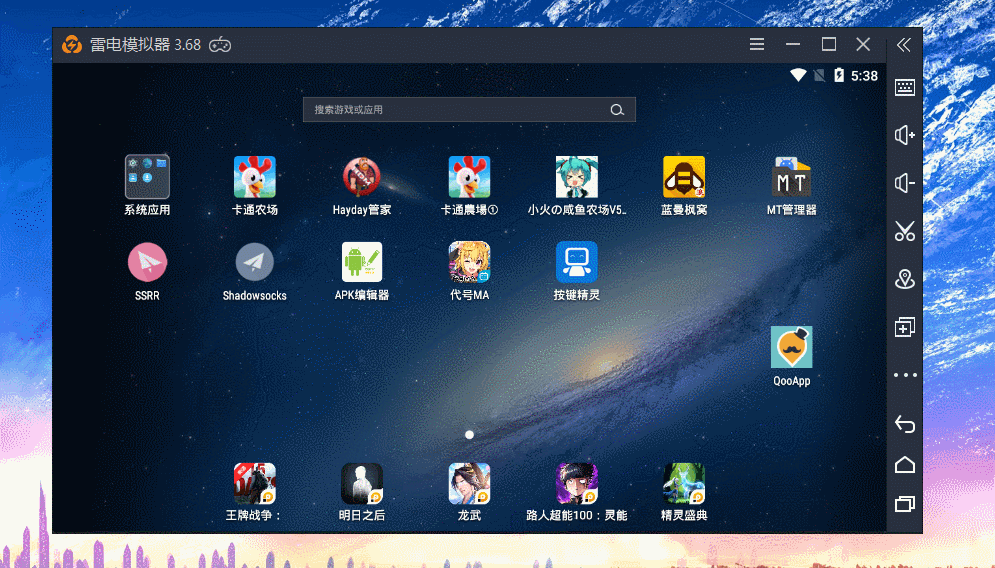Open the QooApp store
Viewport: 995px width, 568px height.
[x=791, y=347]
